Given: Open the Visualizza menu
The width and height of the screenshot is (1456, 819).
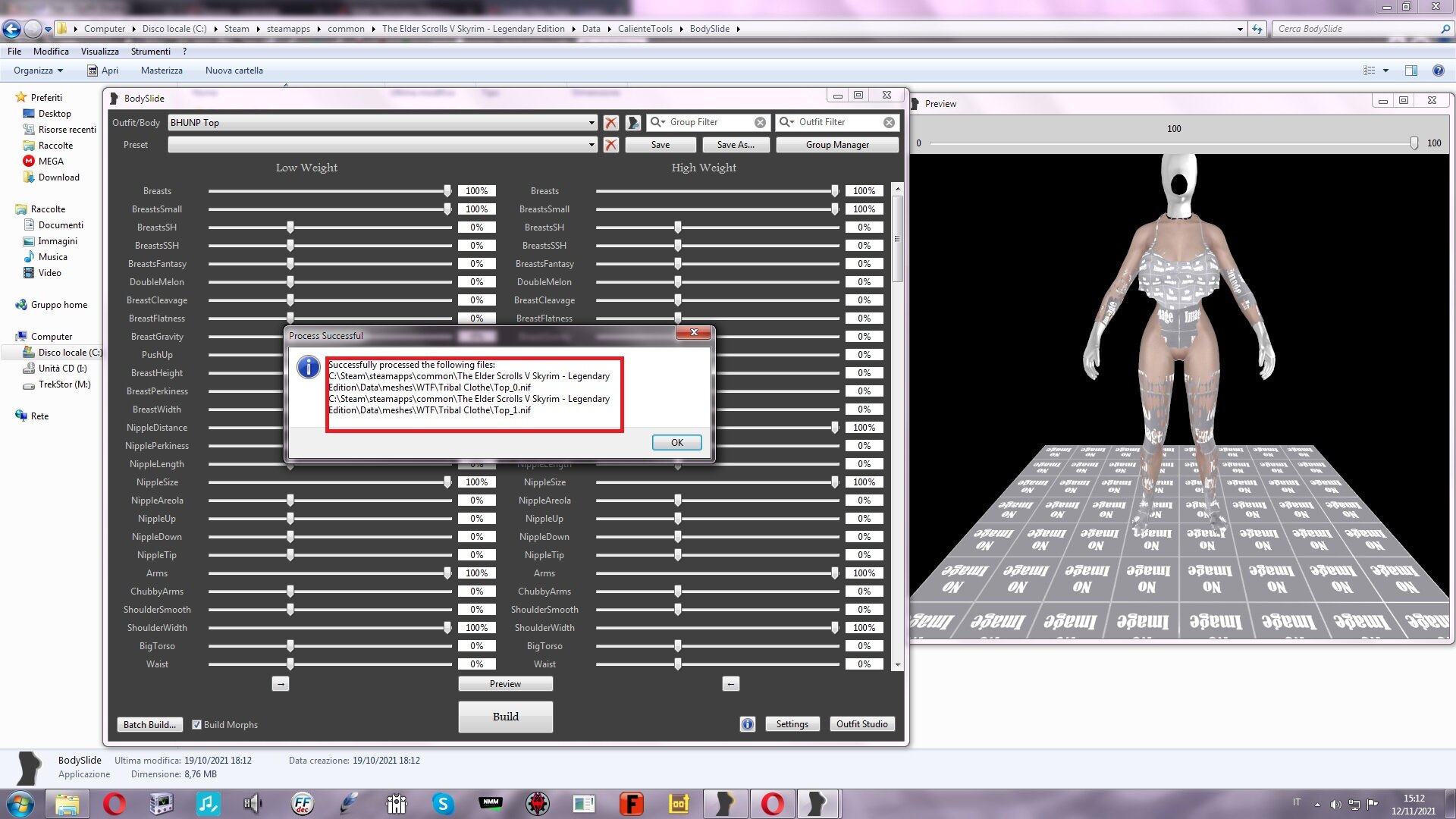Looking at the screenshot, I should (100, 52).
